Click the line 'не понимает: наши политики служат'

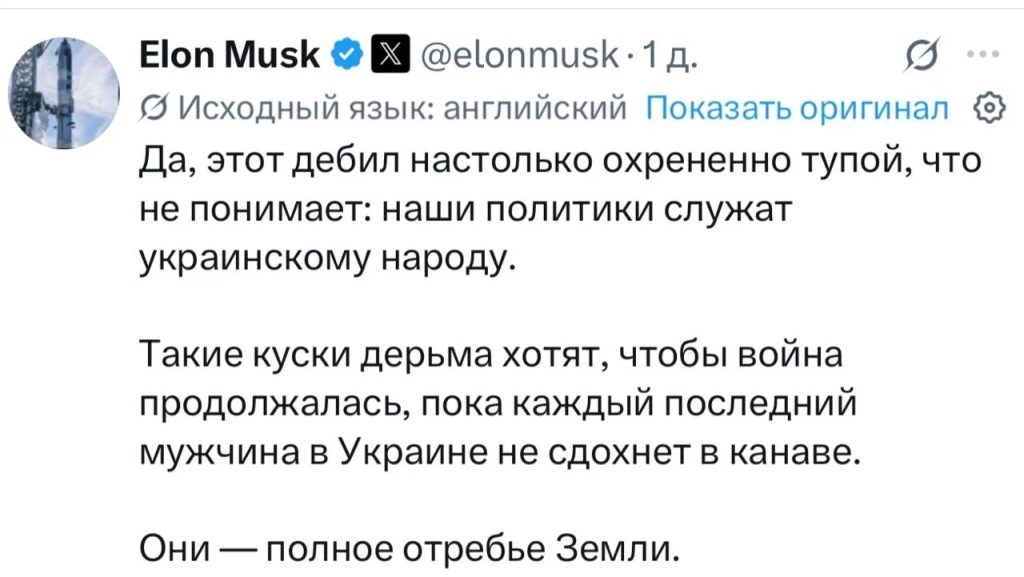[466, 210]
